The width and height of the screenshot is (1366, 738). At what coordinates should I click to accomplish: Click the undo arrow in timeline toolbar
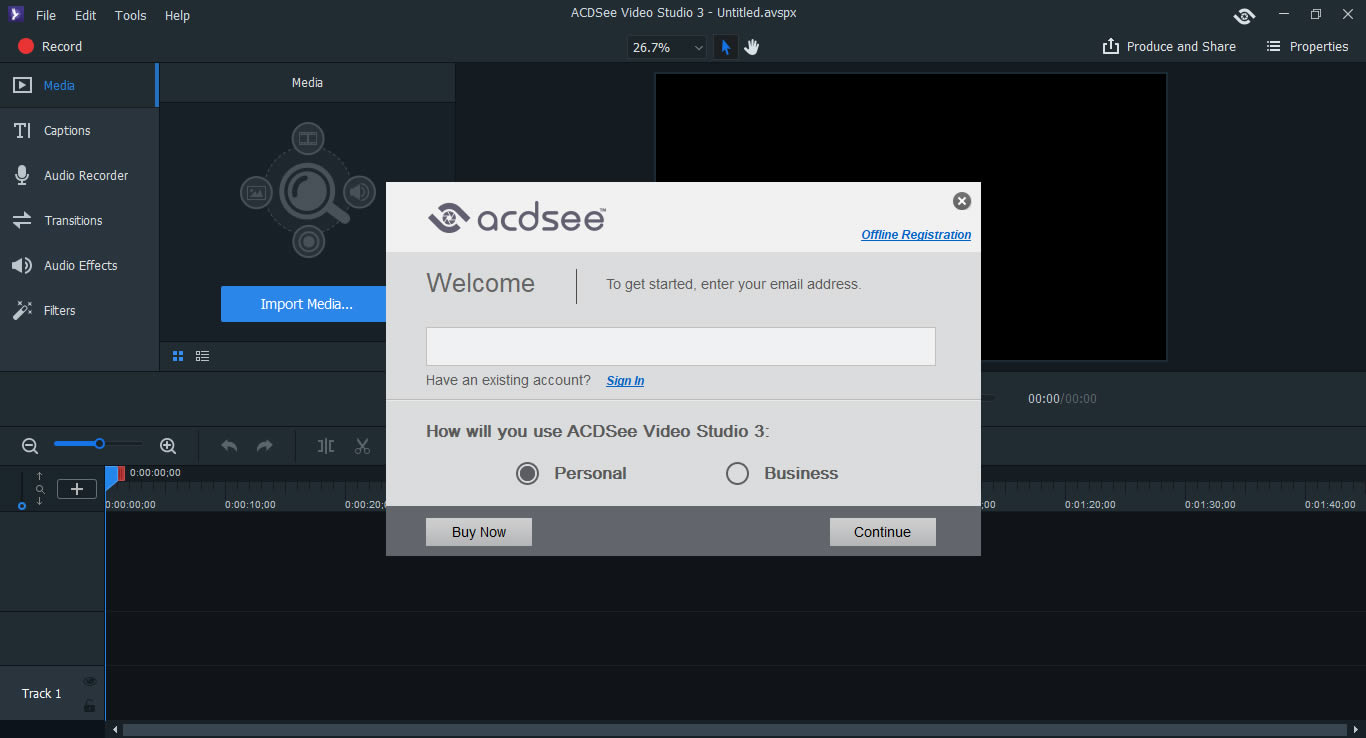pos(229,446)
